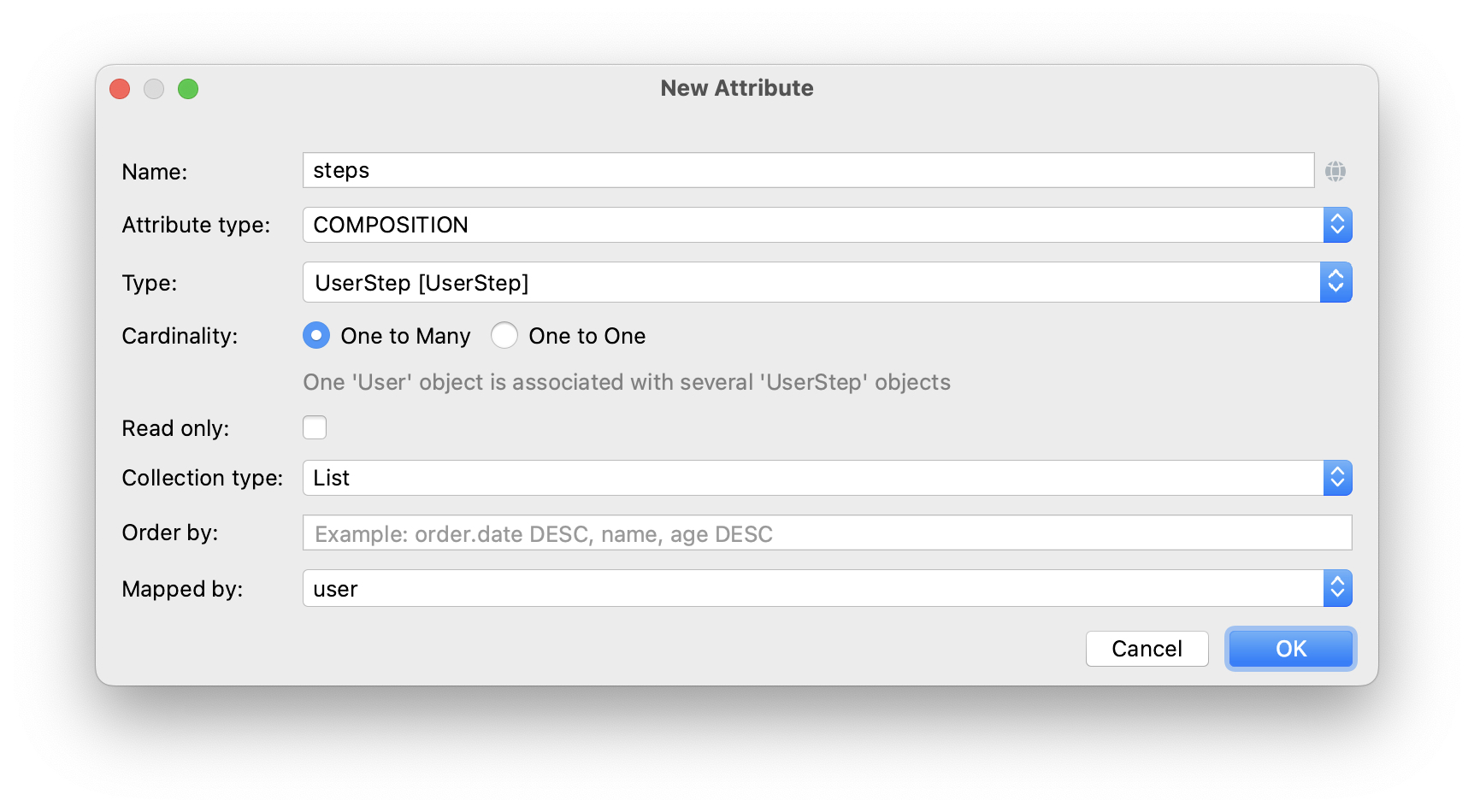Open the COMPOSITION attribute type dropdown
The width and height of the screenshot is (1474, 812).
point(812,225)
